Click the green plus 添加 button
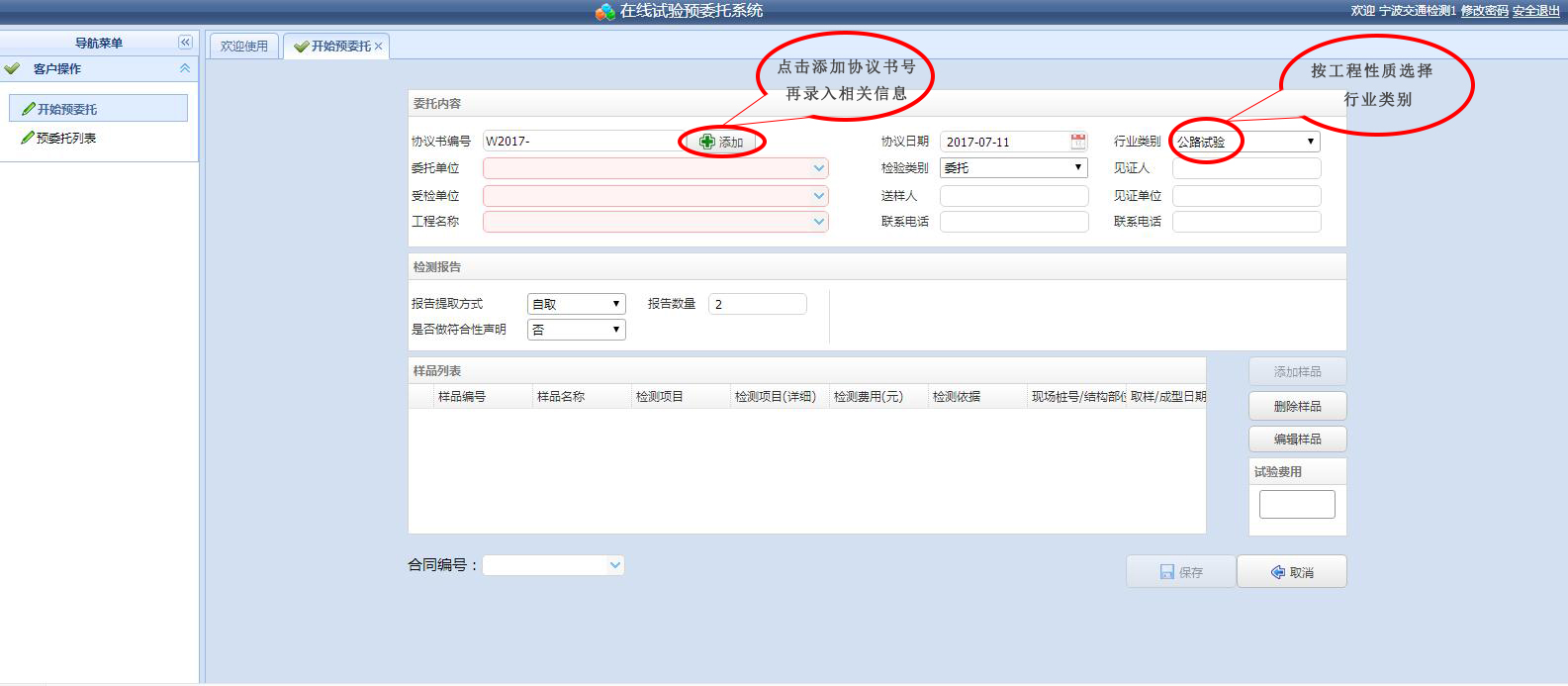The height and width of the screenshot is (686, 1568). (x=722, y=143)
